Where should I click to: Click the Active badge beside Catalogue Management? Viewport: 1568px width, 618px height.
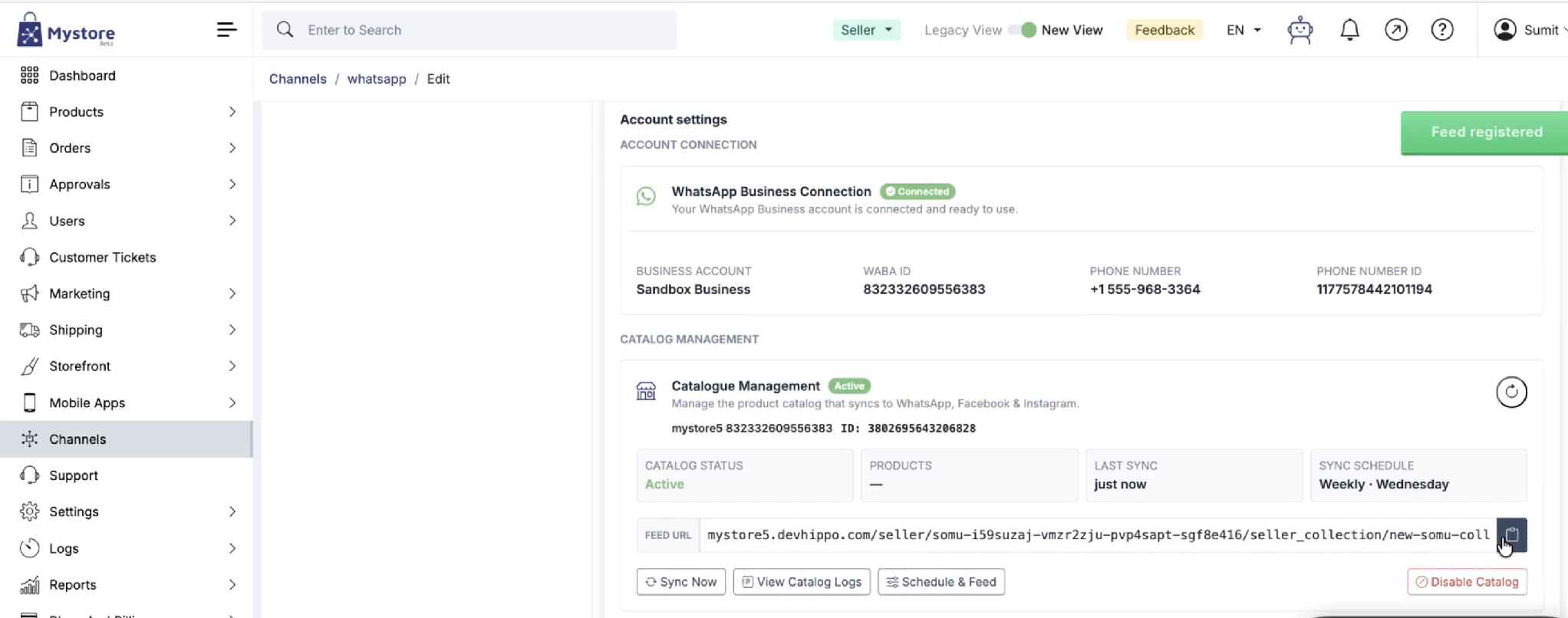849,386
